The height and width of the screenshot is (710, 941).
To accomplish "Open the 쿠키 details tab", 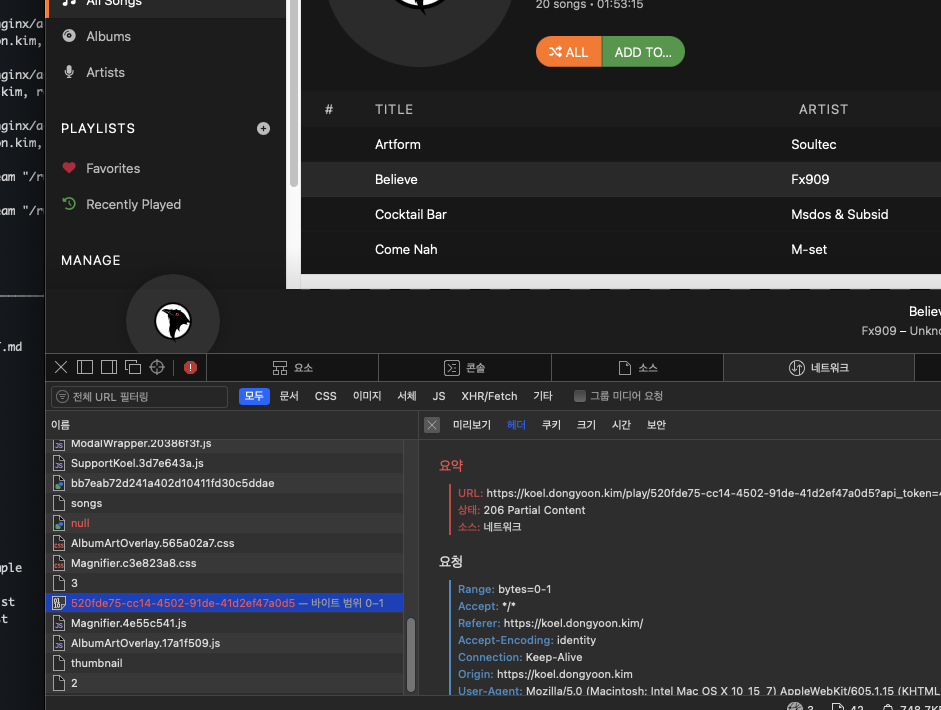I will [551, 424].
